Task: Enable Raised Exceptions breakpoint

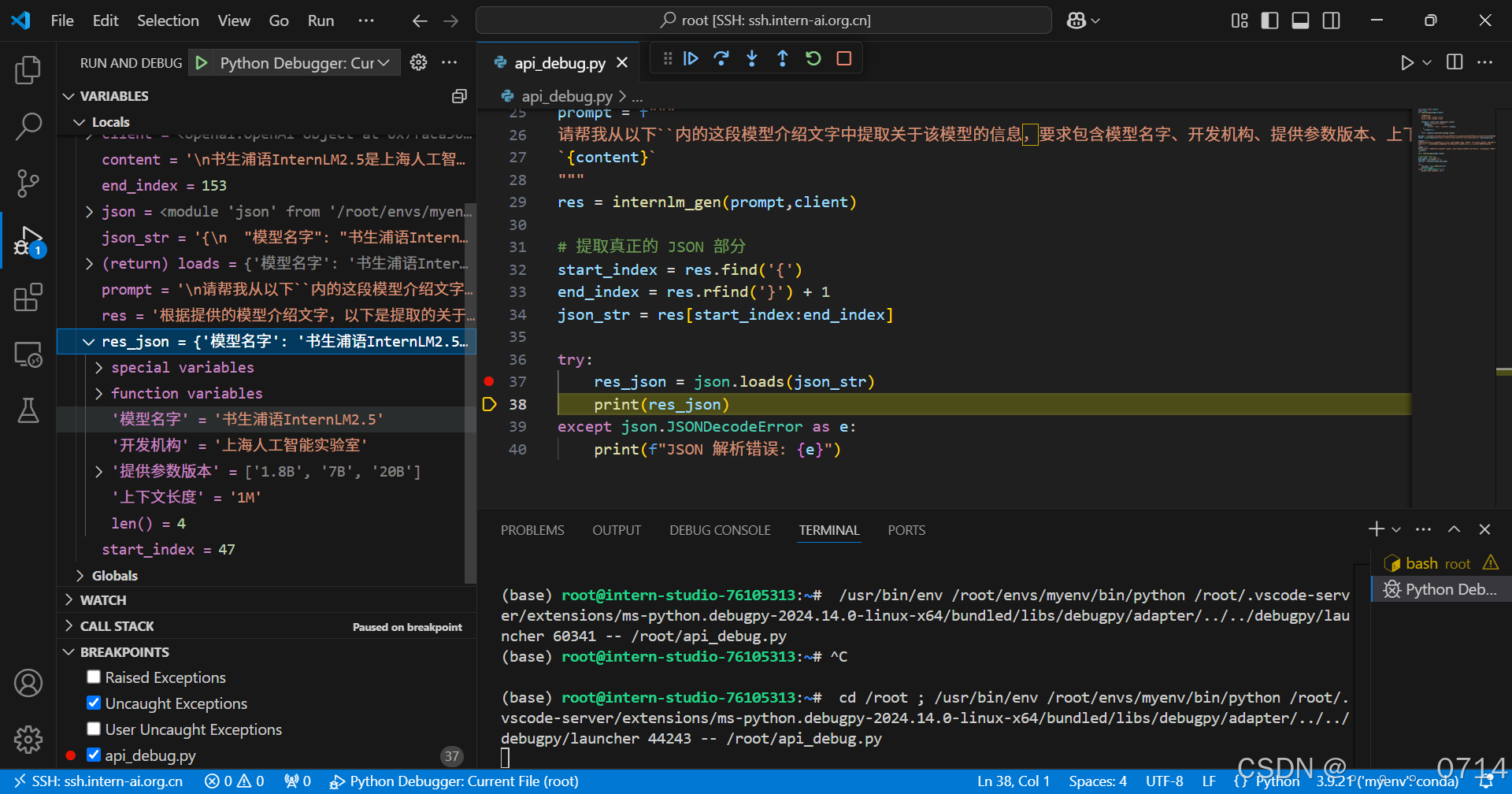Action: [x=94, y=677]
